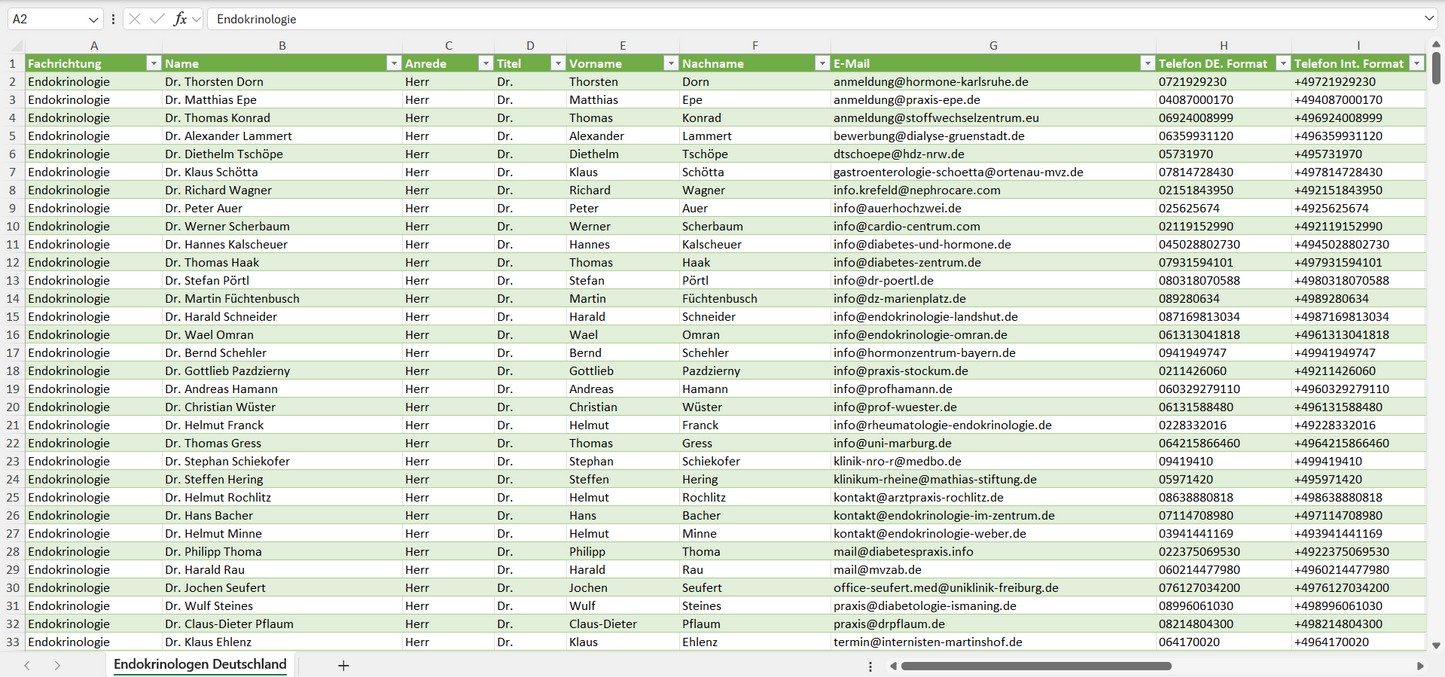Click the horizontal scrollbar right arrow
Viewport: 1445px width, 677px height.
pyautogui.click(x=1420, y=666)
